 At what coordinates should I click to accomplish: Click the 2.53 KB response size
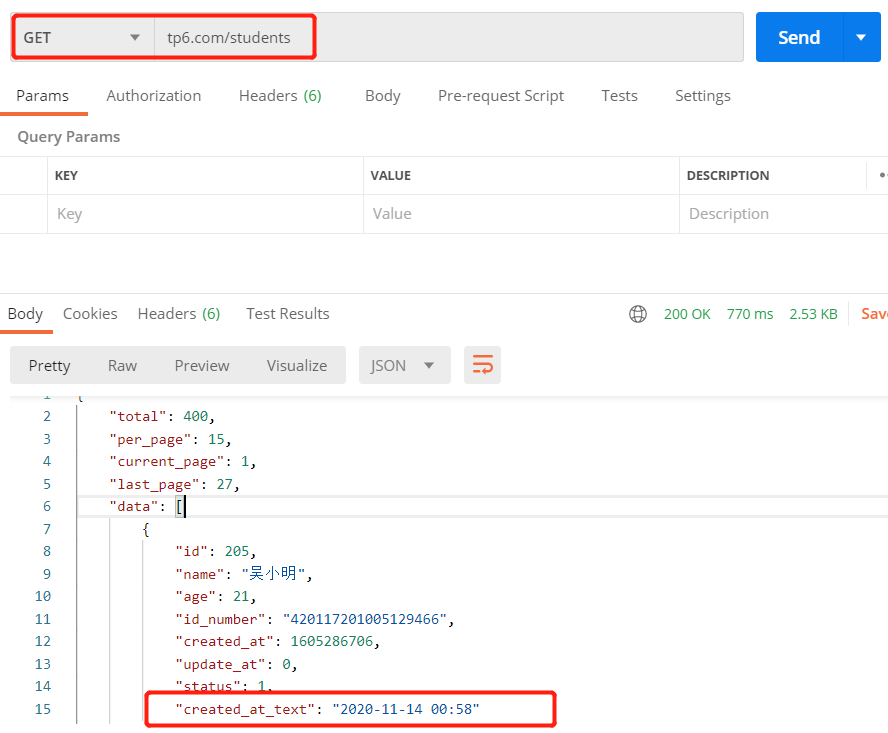(x=813, y=314)
